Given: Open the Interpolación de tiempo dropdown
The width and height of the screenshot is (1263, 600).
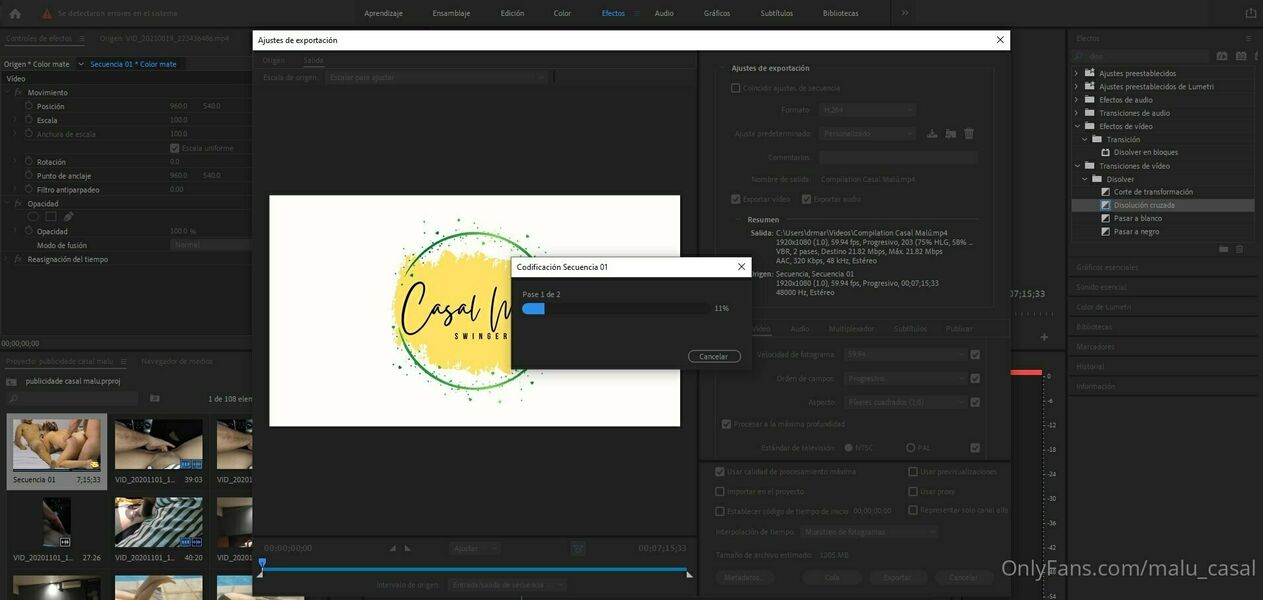Looking at the screenshot, I should [868, 532].
